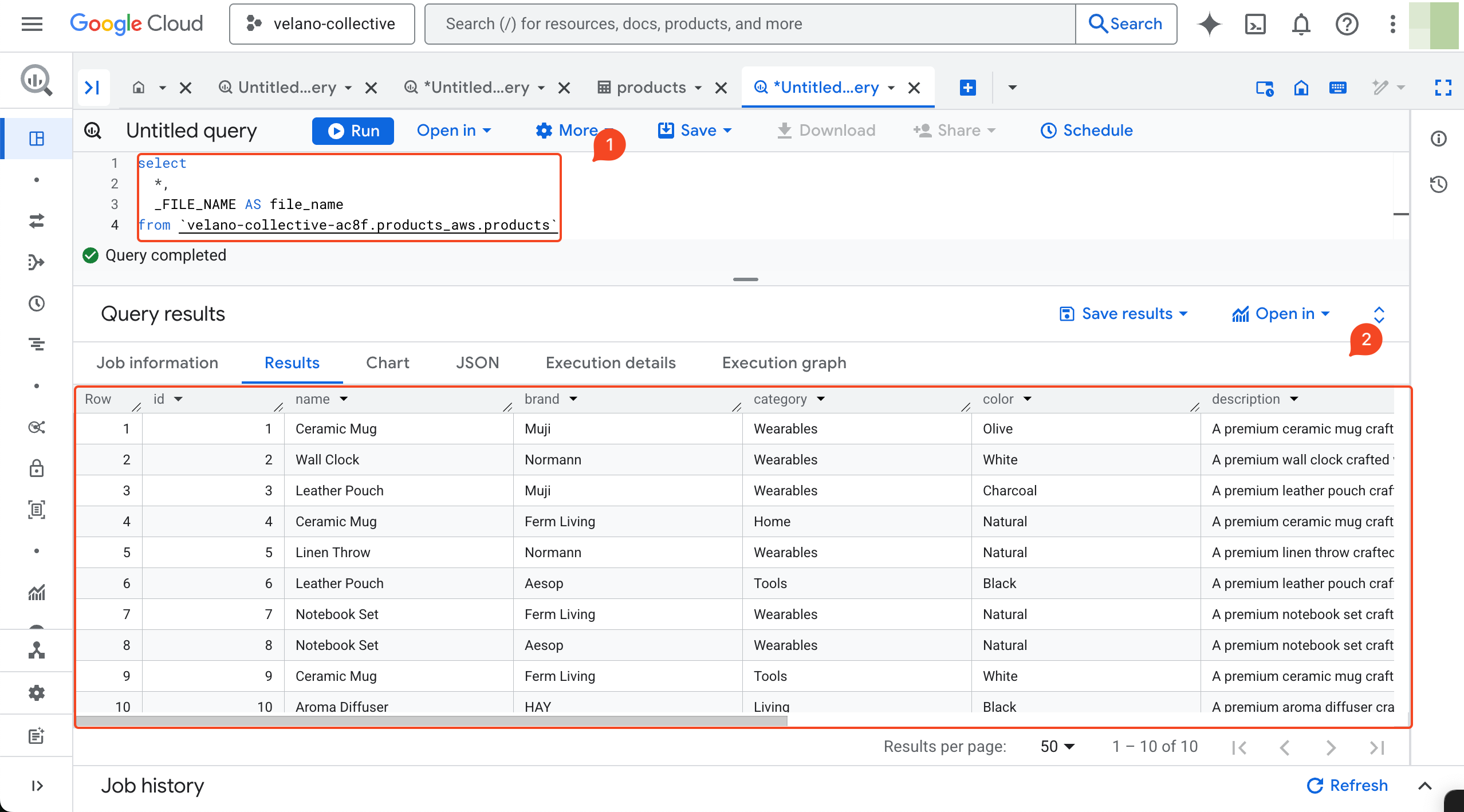Expand the More options dropdown
The width and height of the screenshot is (1464, 812).
click(x=575, y=131)
